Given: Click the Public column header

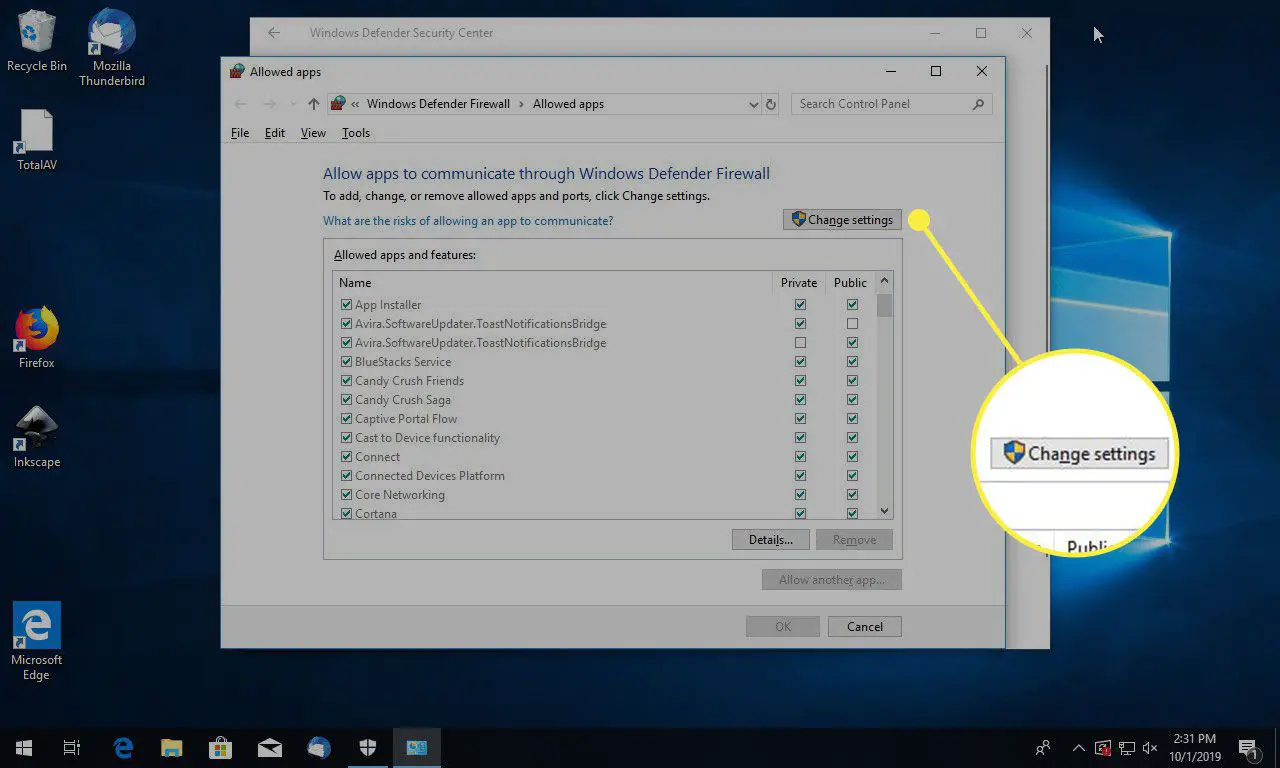Looking at the screenshot, I should (851, 283).
